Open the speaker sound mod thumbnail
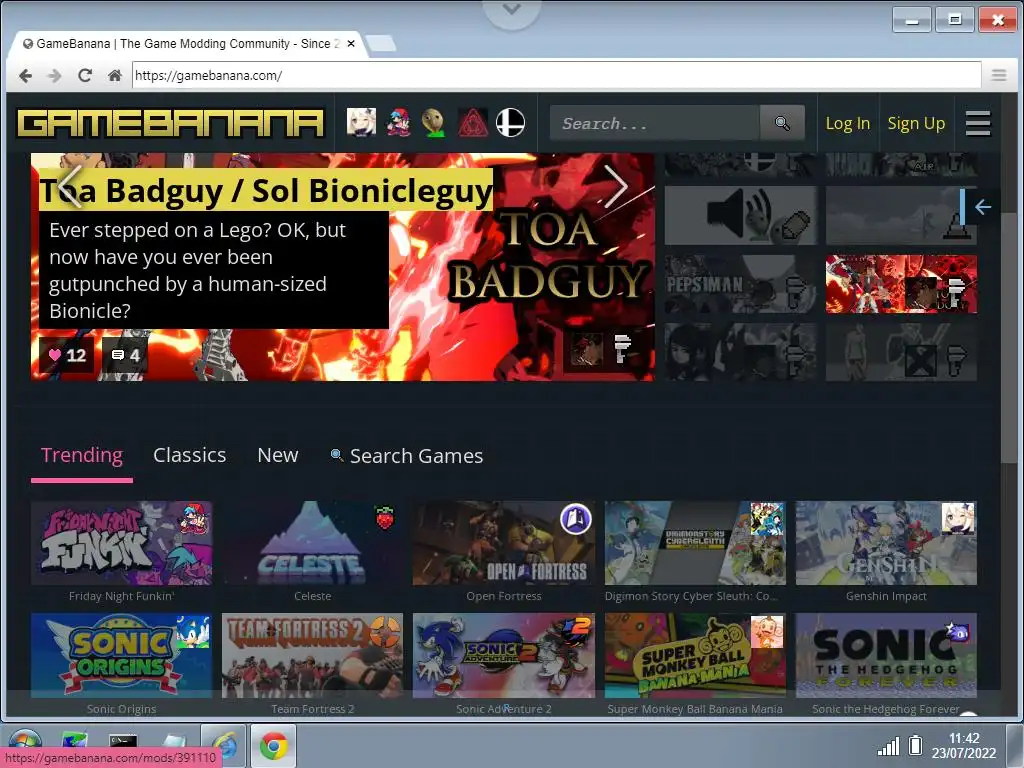 click(x=741, y=216)
